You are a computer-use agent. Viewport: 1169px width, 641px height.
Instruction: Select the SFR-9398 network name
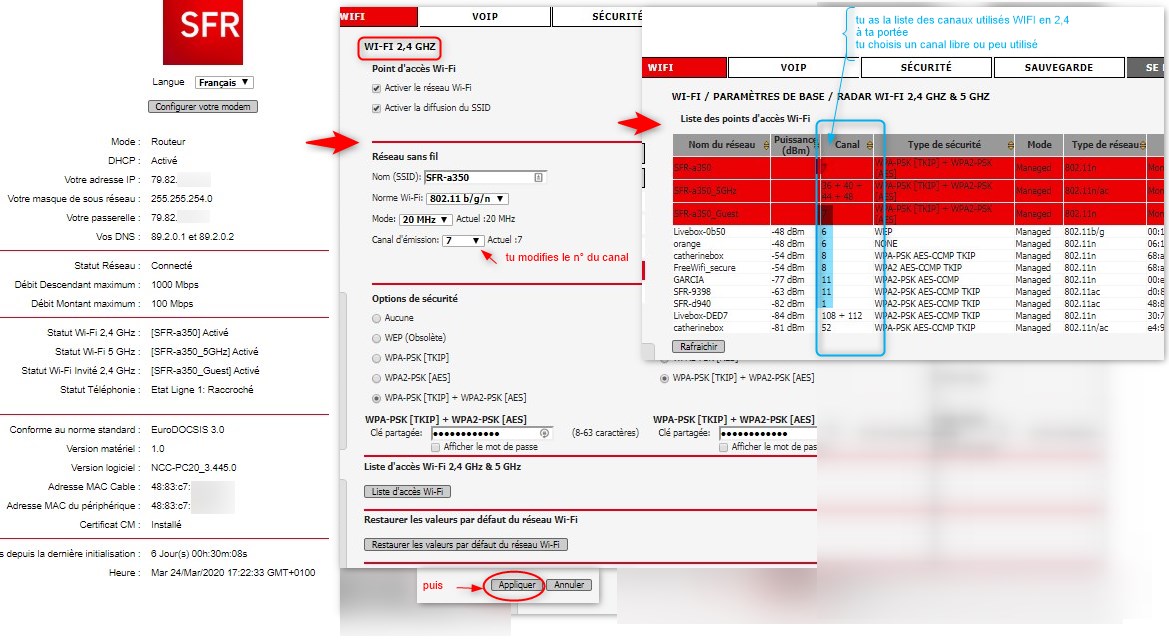(692, 291)
